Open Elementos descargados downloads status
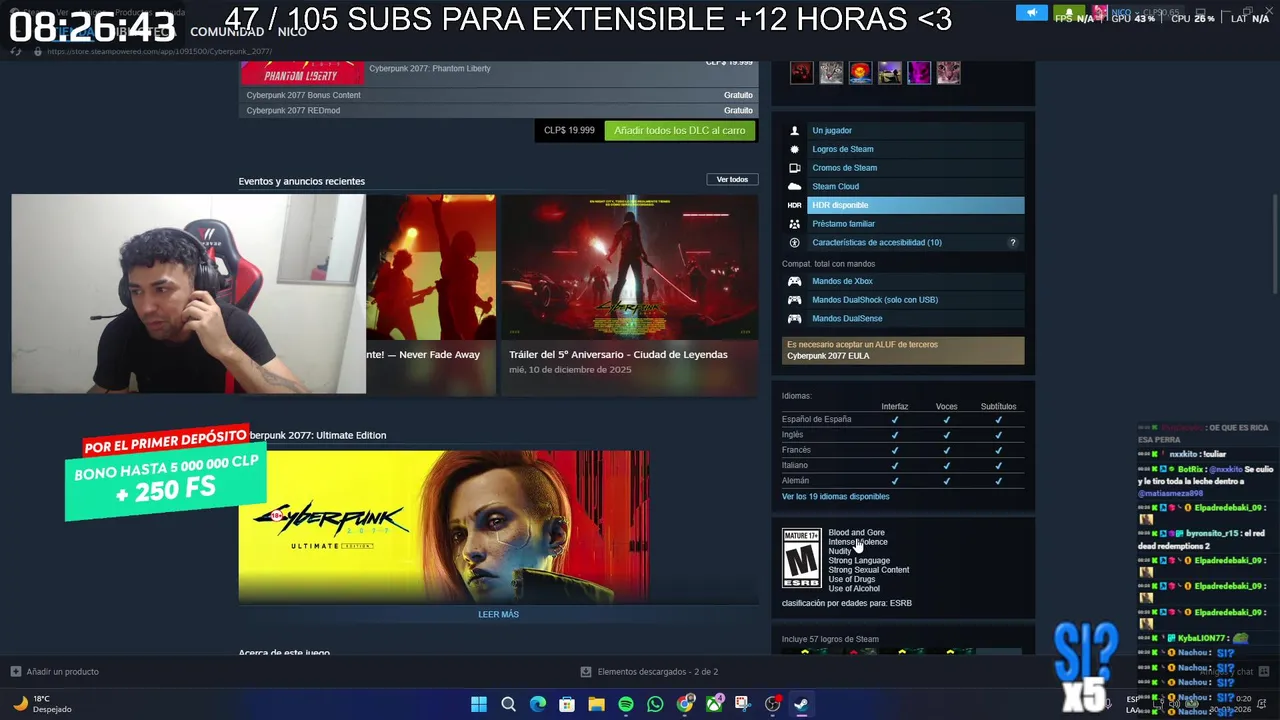This screenshot has width=1280, height=720. tap(650, 672)
